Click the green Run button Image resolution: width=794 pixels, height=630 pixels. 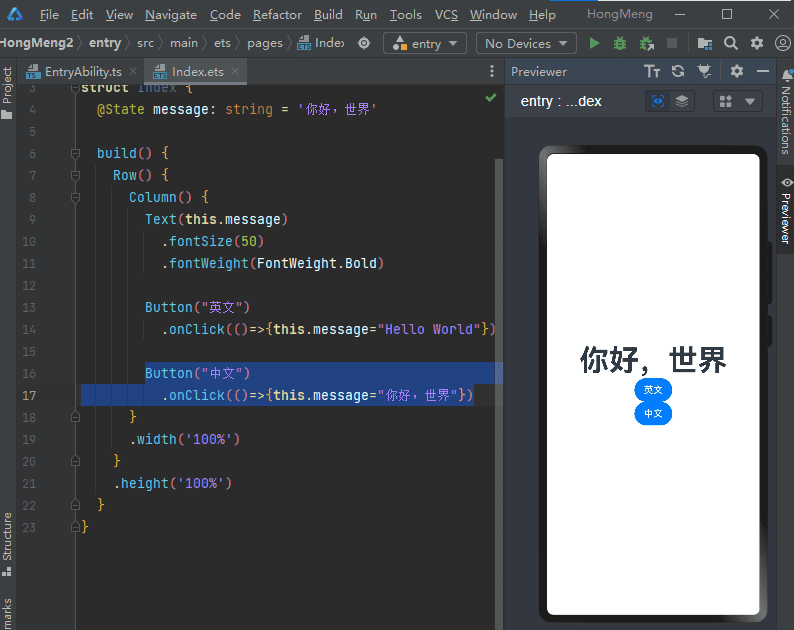click(595, 43)
